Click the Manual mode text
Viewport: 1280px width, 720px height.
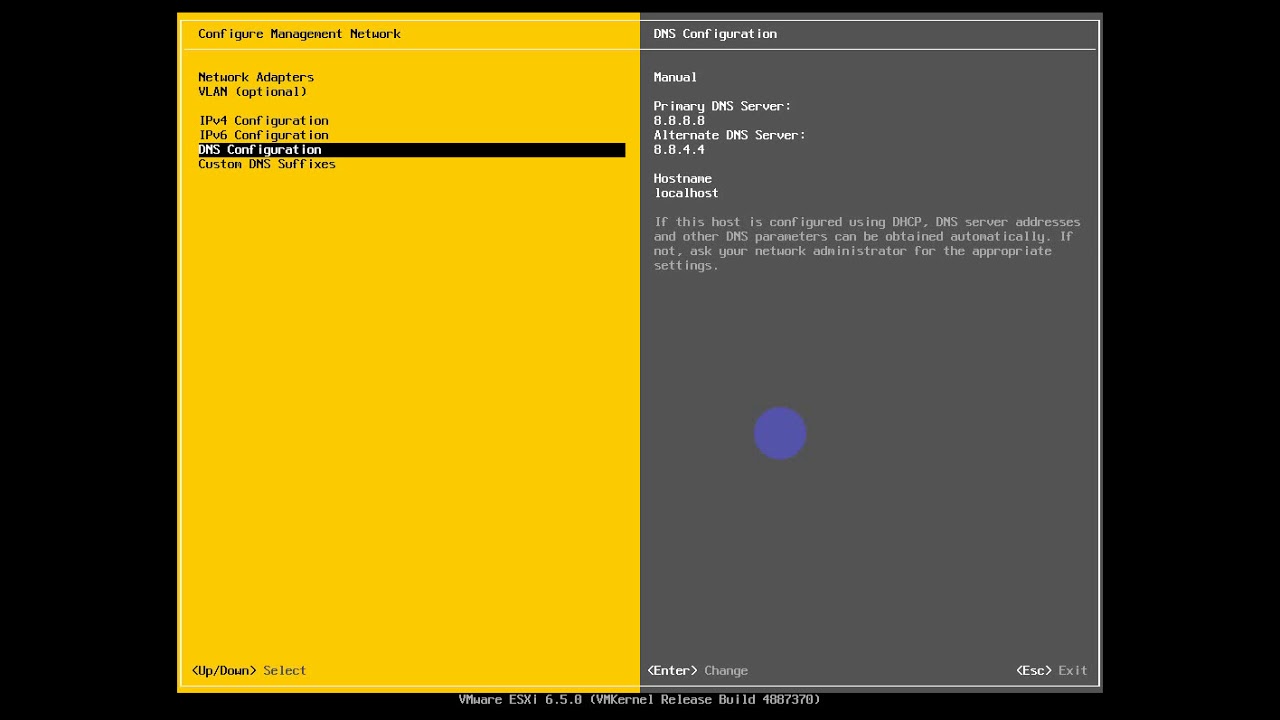click(675, 77)
